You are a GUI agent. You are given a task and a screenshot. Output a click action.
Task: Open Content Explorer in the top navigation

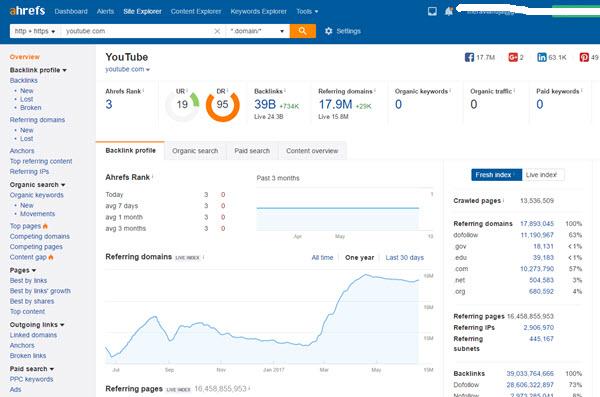196,11
